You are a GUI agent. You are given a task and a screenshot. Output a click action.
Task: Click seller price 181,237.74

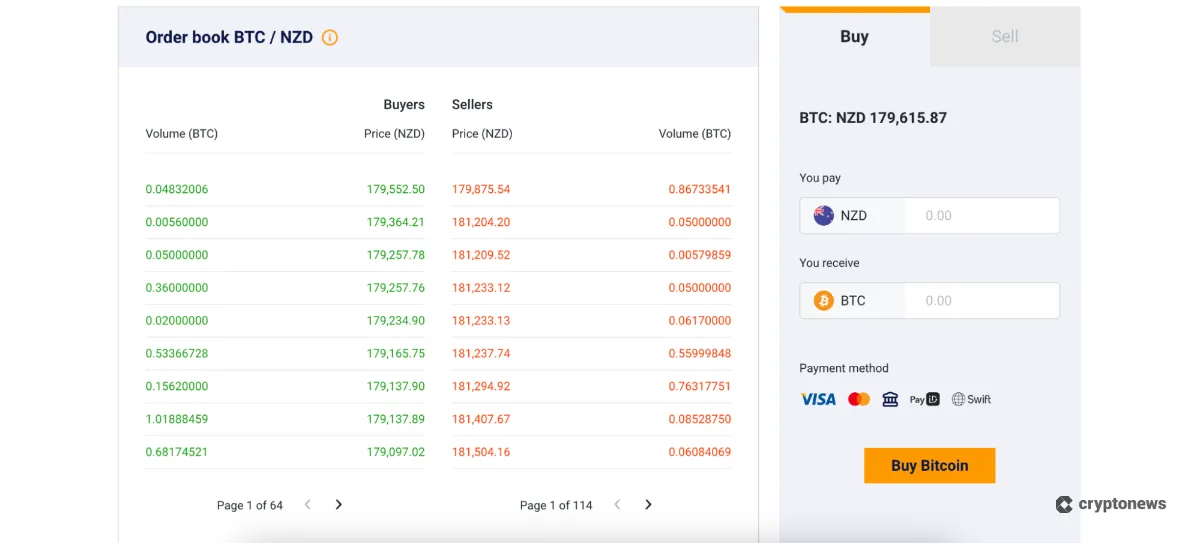(481, 353)
